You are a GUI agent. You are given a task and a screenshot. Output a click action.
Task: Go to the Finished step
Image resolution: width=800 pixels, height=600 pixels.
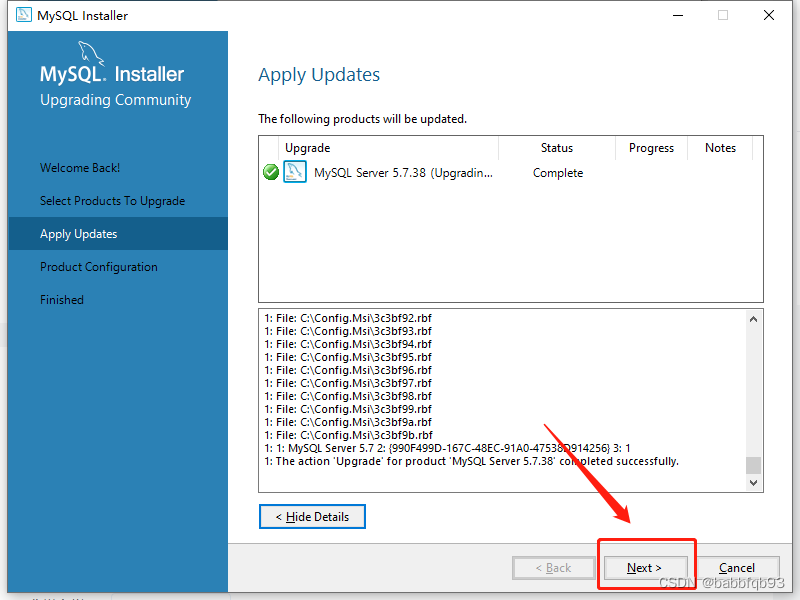pos(62,300)
